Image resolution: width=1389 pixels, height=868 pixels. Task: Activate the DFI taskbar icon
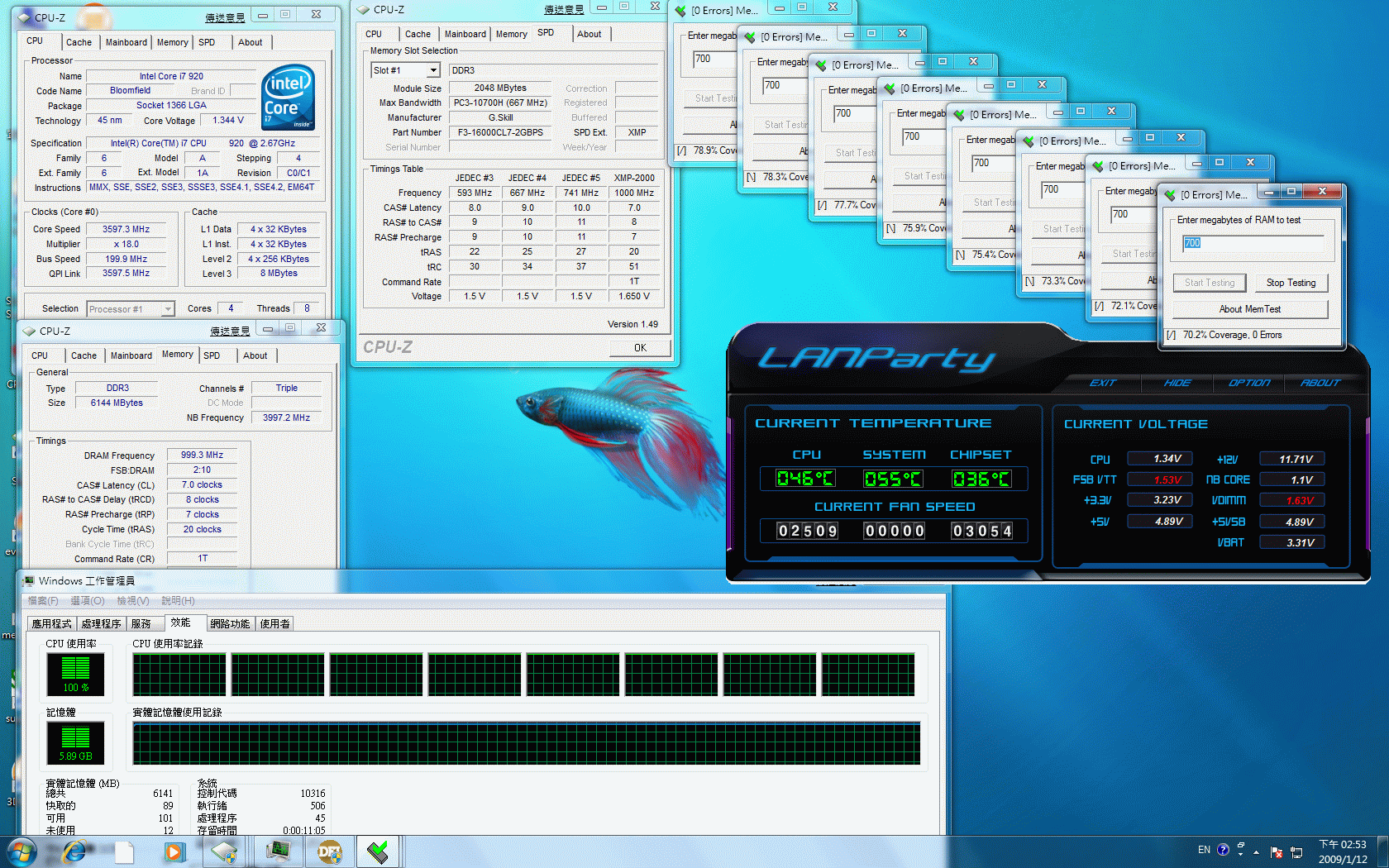[329, 851]
